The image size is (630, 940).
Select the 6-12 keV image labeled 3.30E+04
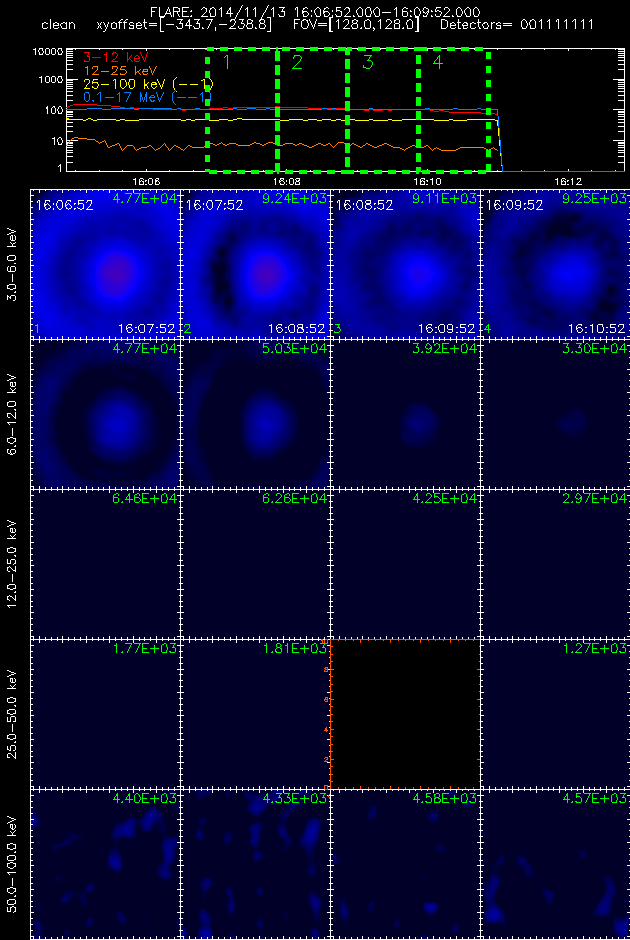[555, 413]
